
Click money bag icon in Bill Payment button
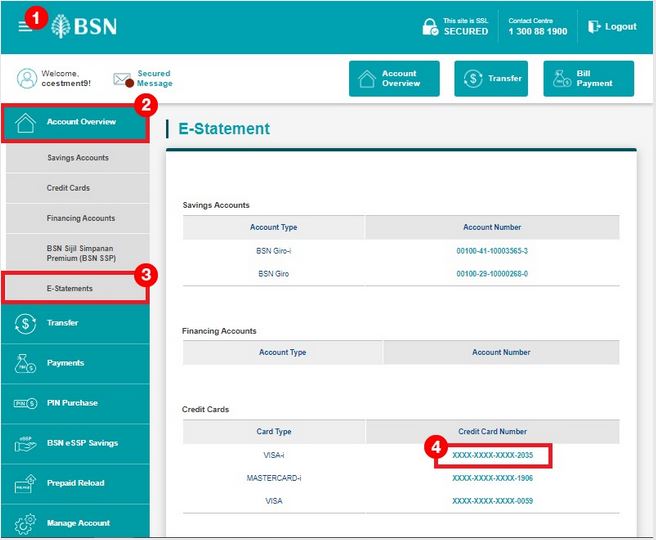tap(562, 78)
